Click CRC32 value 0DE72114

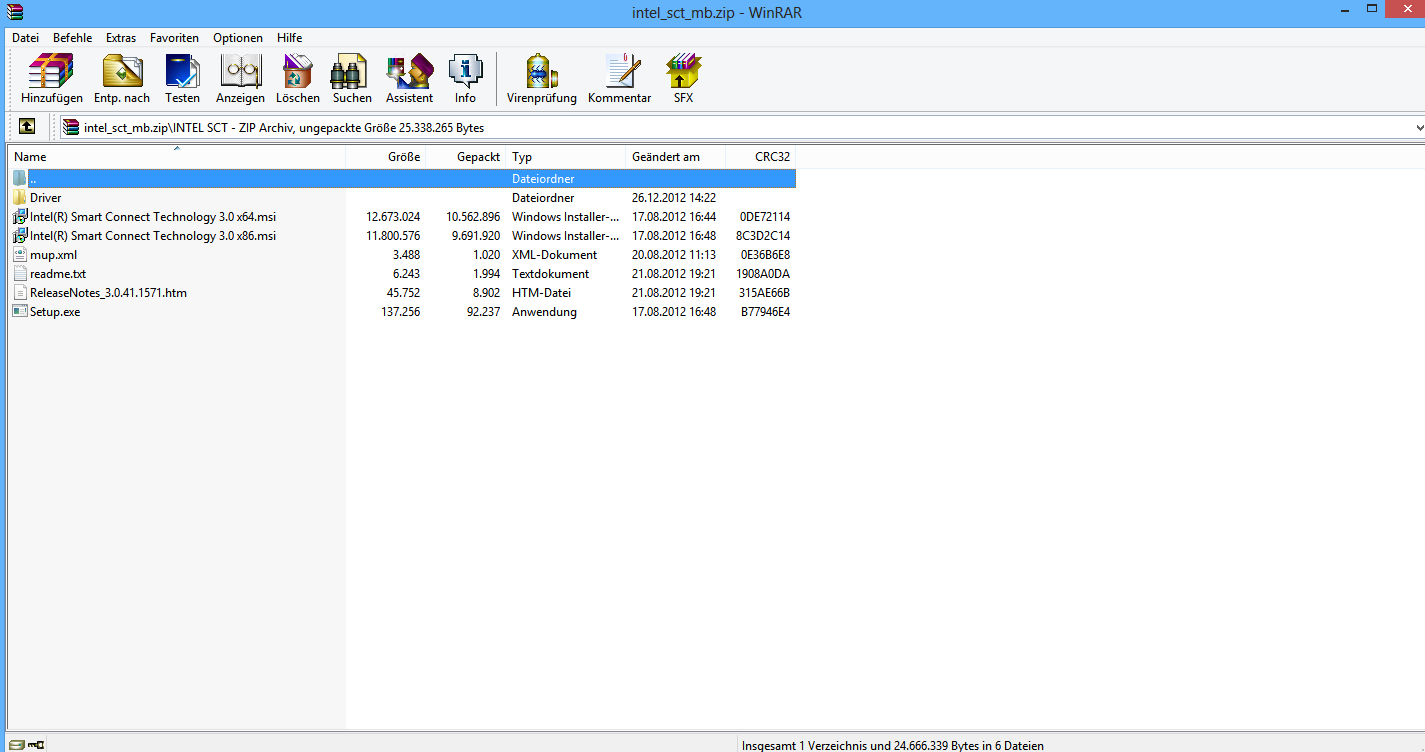tap(765, 216)
